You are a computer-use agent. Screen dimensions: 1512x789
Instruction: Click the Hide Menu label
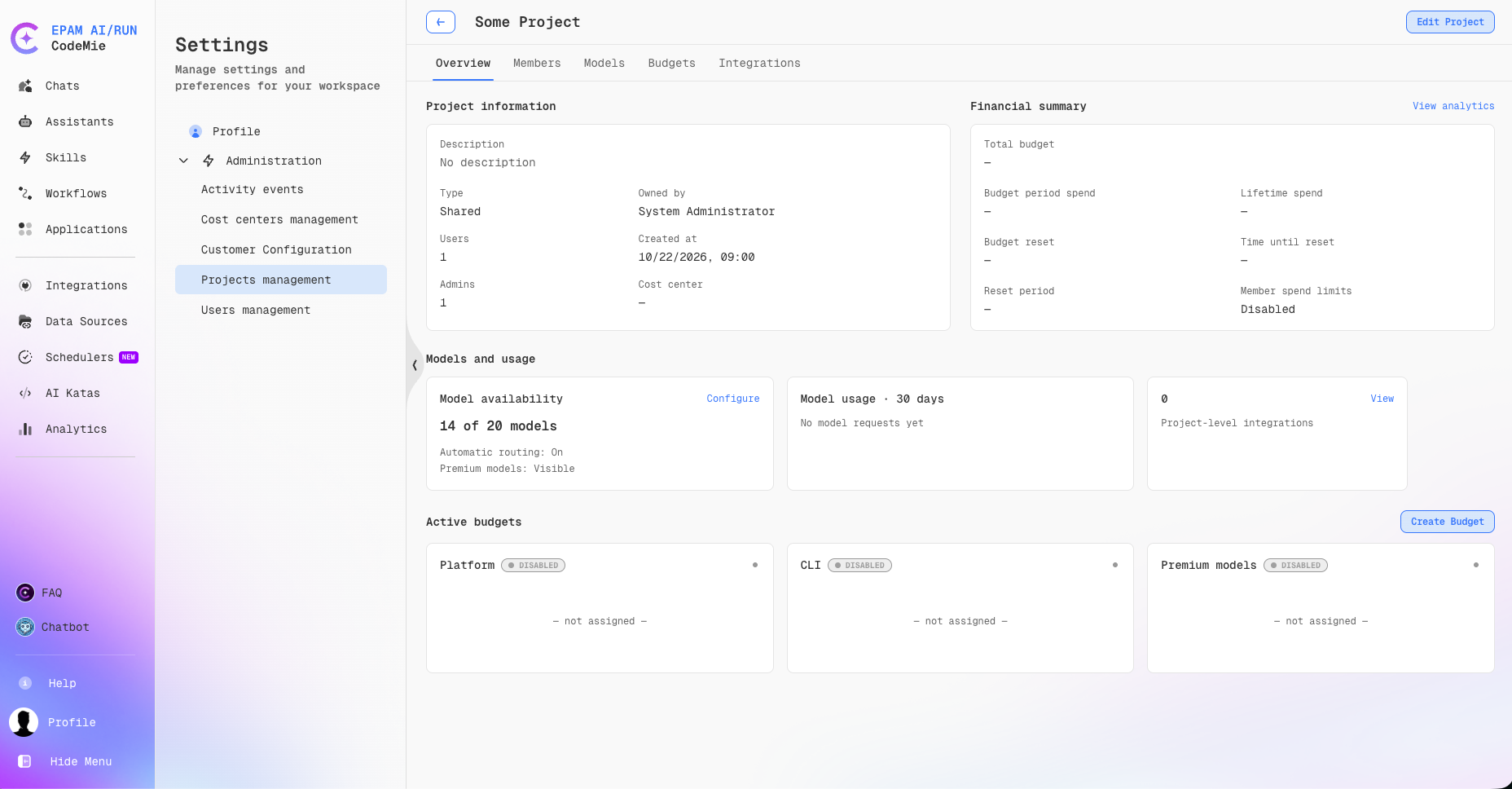[81, 761]
